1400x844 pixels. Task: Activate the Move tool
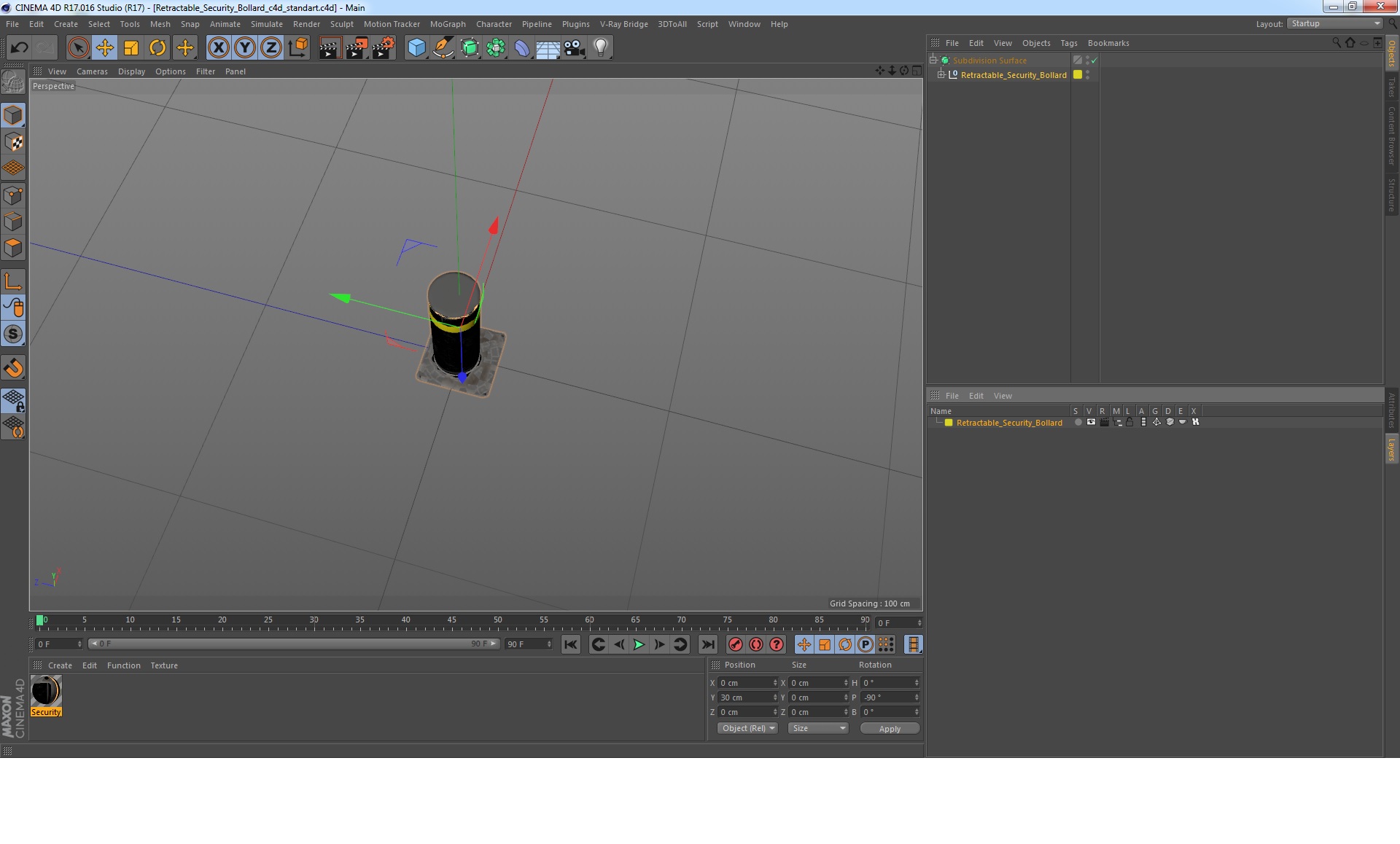[105, 48]
